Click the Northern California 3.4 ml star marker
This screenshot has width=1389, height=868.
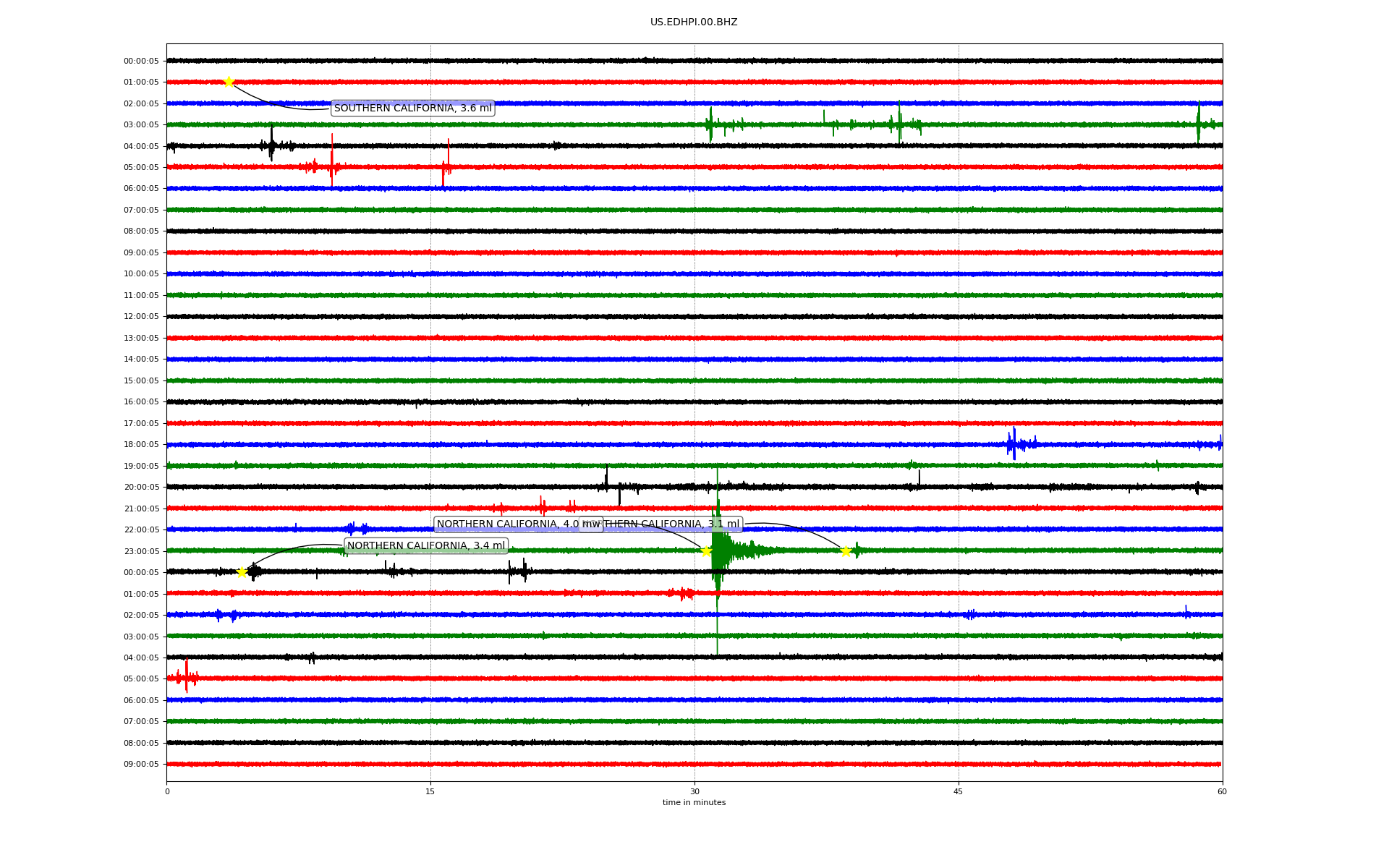[x=242, y=572]
